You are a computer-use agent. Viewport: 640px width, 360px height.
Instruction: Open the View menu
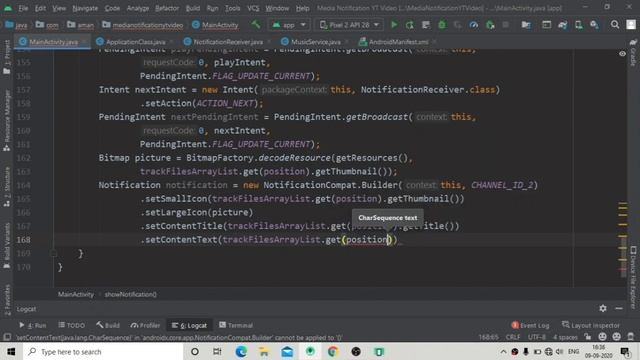[59, 8]
